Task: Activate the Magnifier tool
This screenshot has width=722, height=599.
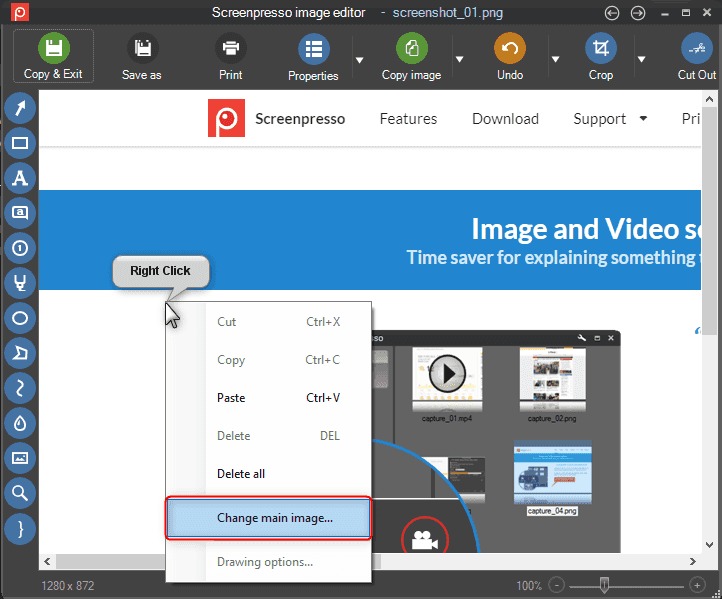Action: pos(20,492)
